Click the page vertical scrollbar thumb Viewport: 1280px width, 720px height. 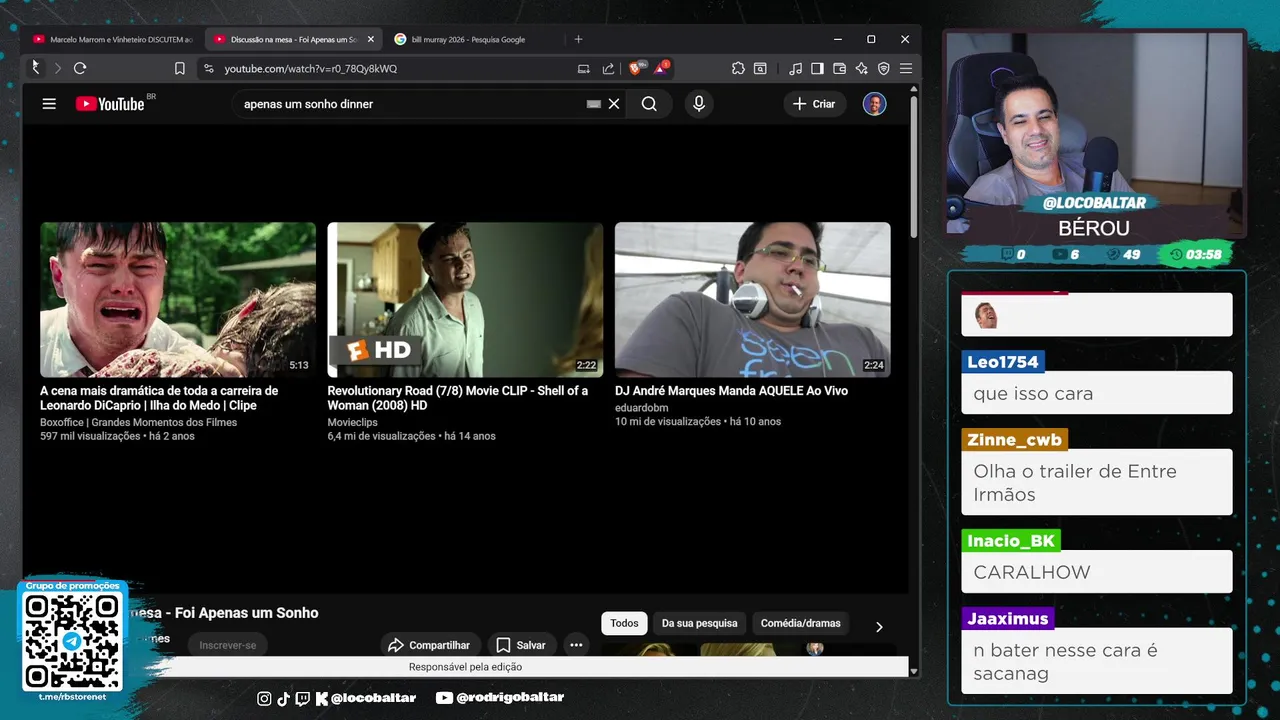tap(914, 168)
